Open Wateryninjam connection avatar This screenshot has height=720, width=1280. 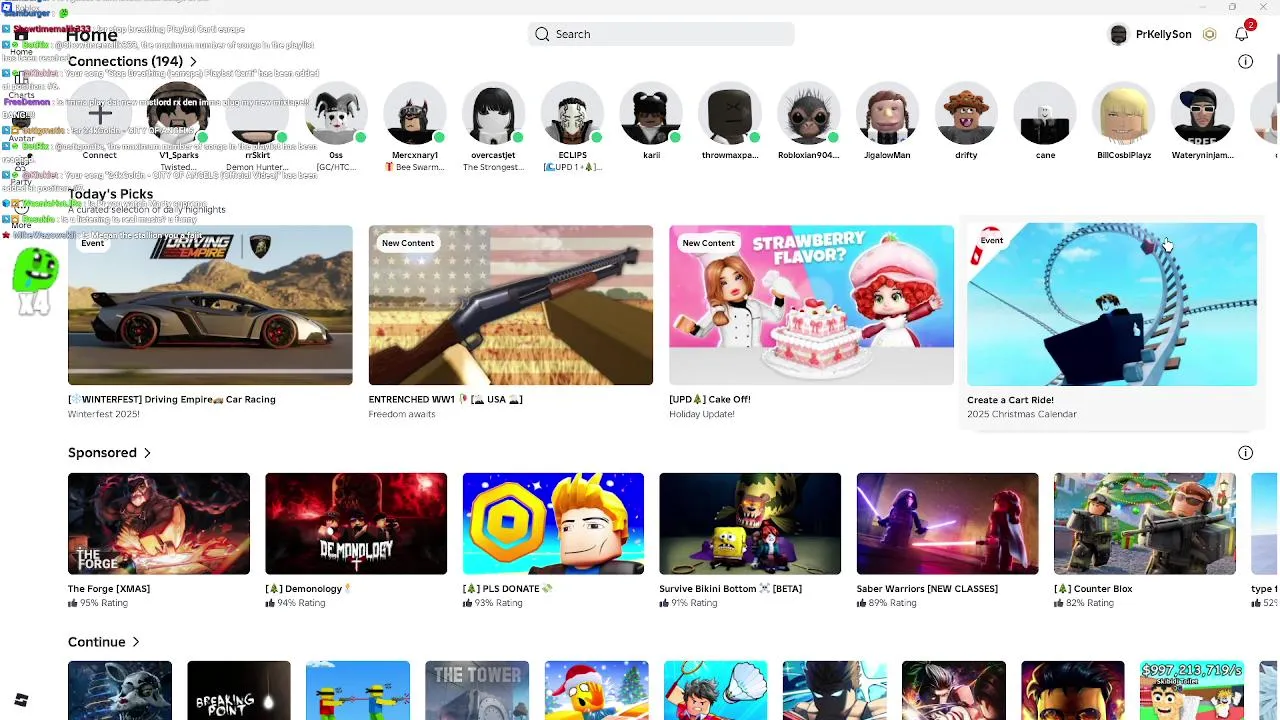pos(1202,114)
